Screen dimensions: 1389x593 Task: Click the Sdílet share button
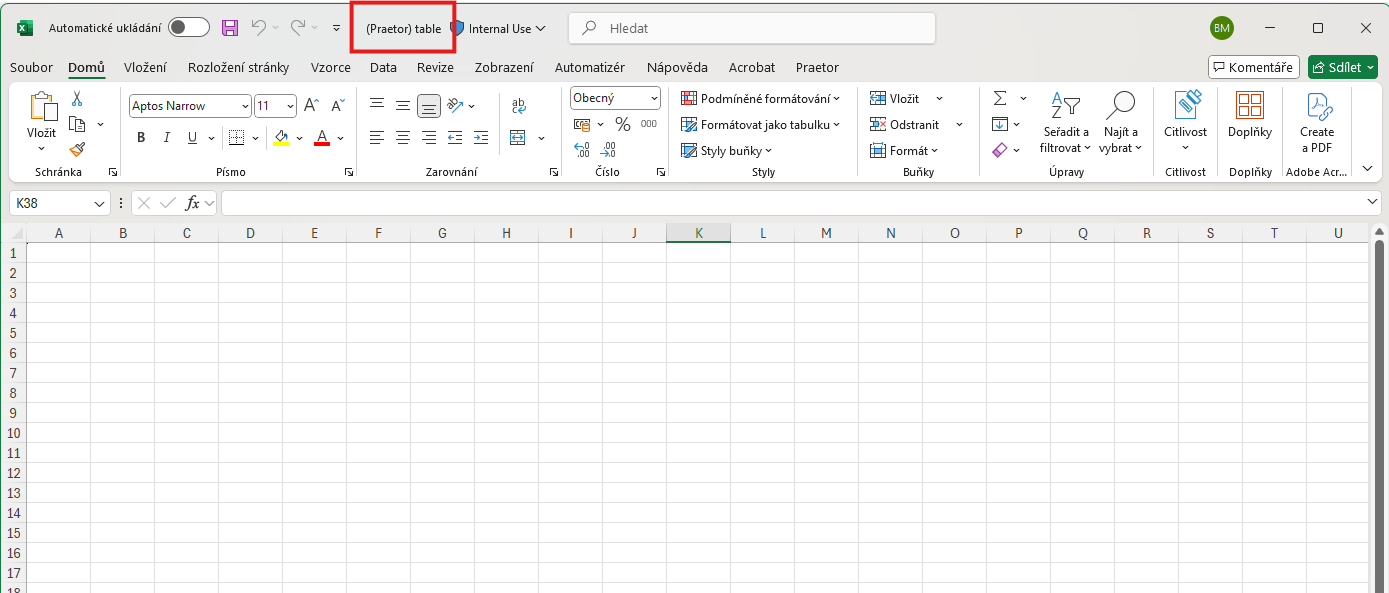[x=1342, y=67]
